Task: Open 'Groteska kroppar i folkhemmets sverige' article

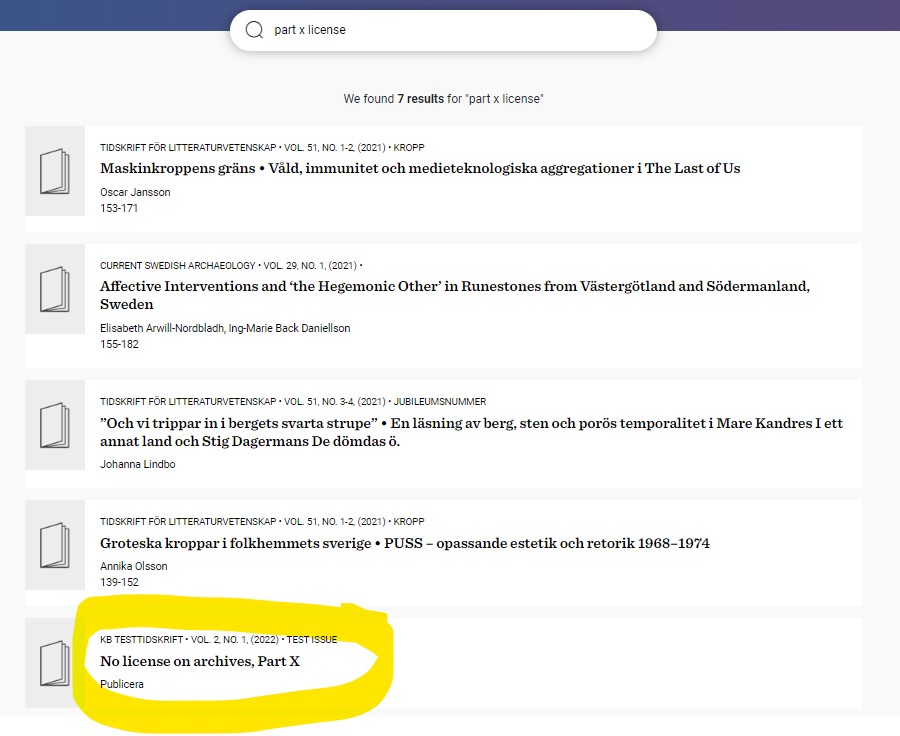Action: pyautogui.click(x=404, y=543)
